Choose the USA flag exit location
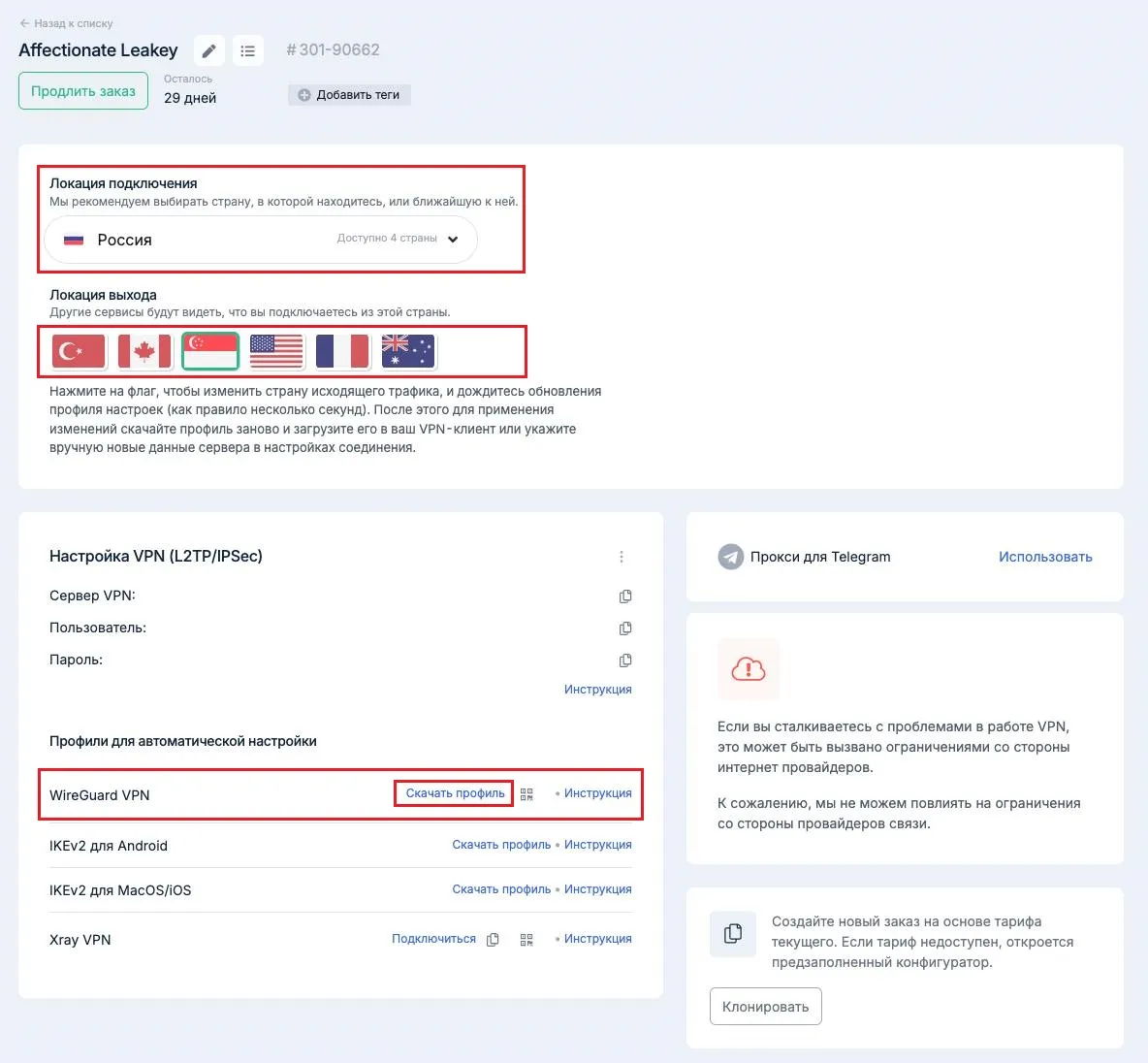 click(276, 351)
